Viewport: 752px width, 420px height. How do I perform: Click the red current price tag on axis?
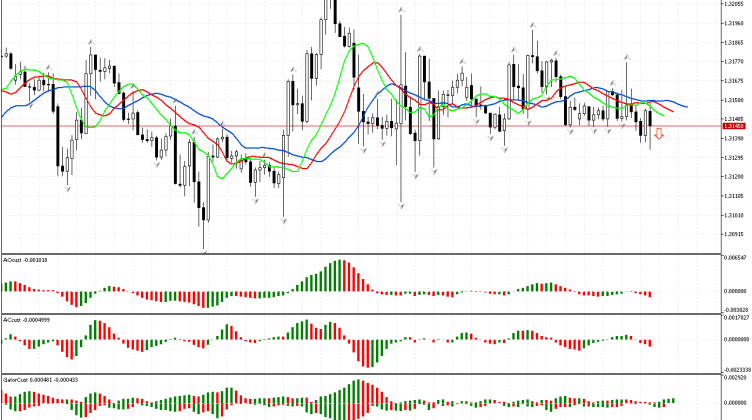tap(734, 126)
